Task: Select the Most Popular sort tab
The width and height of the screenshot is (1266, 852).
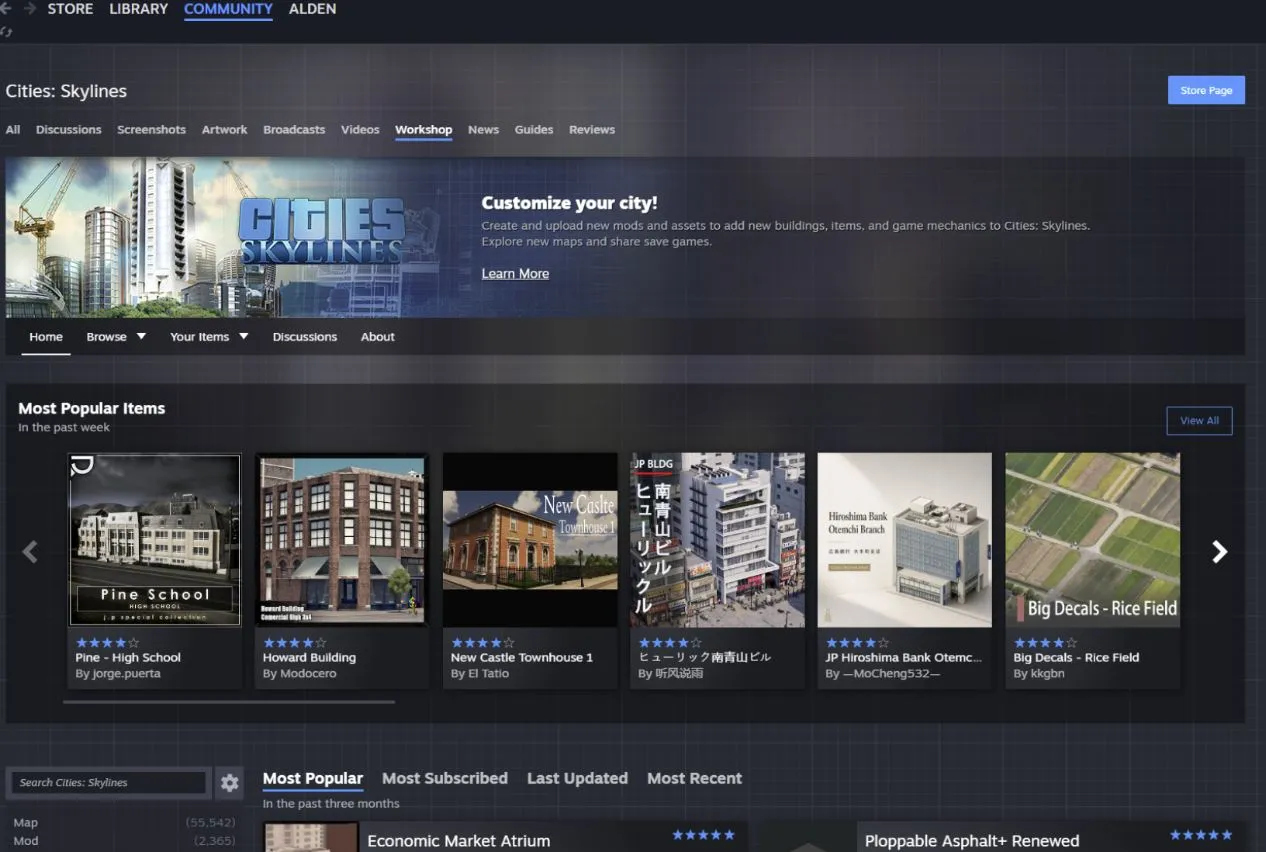Action: pos(313,778)
